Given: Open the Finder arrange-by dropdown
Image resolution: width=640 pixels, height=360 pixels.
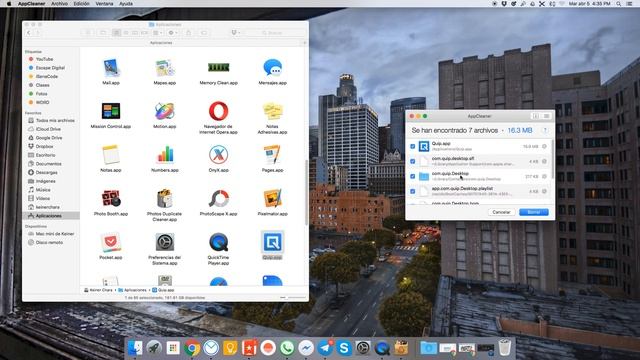Looking at the screenshot, I should [x=157, y=33].
